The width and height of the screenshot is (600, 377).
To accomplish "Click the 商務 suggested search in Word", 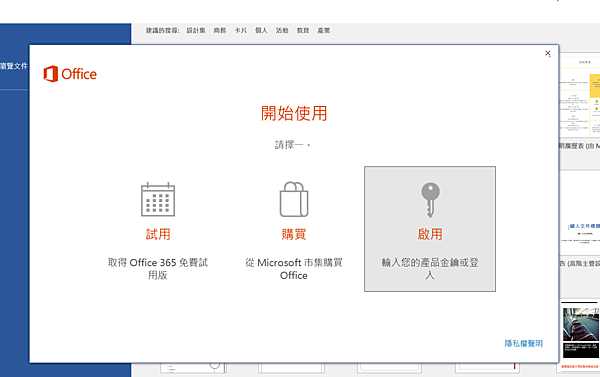I will point(220,30).
